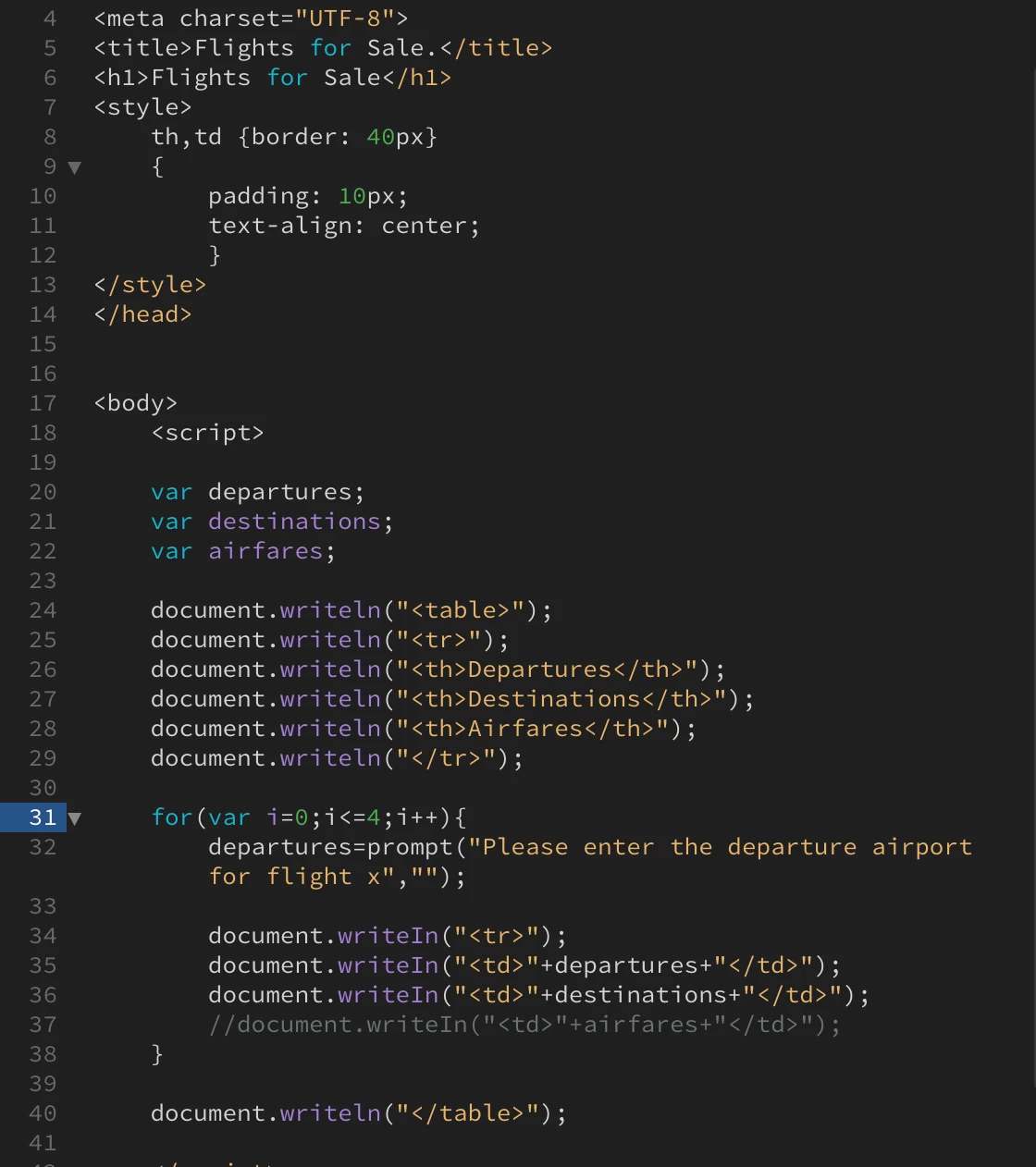1036x1167 pixels.
Task: Click line number 4 in the gutter
Action: pos(50,18)
